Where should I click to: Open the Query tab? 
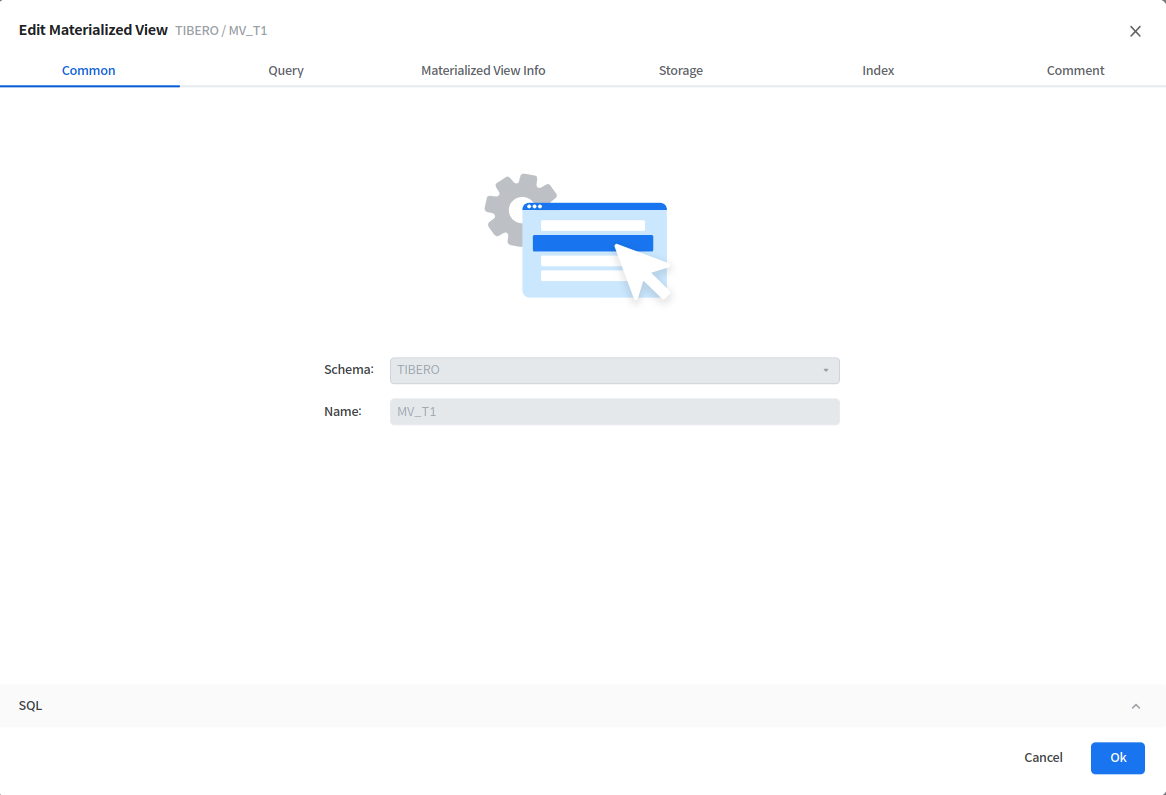point(286,71)
